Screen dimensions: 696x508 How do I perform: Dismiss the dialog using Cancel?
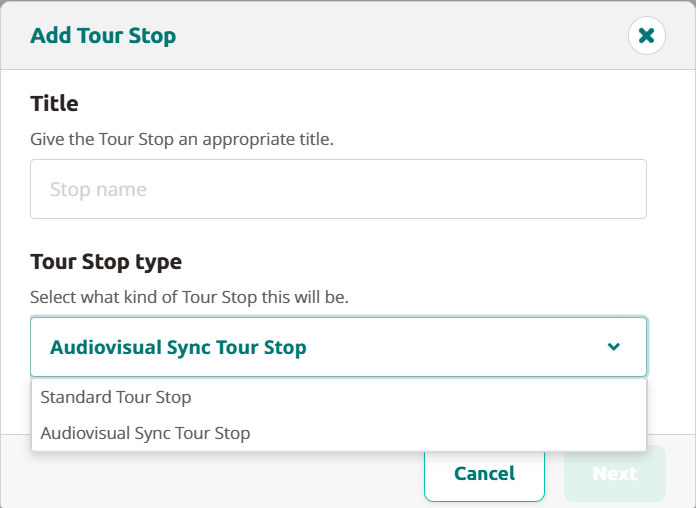(x=484, y=473)
